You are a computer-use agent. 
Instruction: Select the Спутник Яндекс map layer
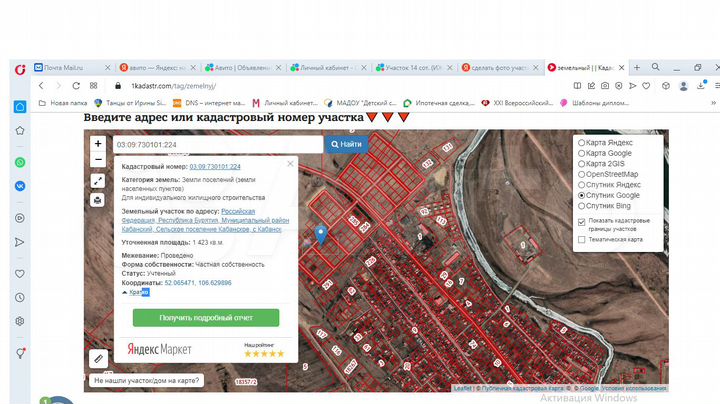[x=583, y=186]
